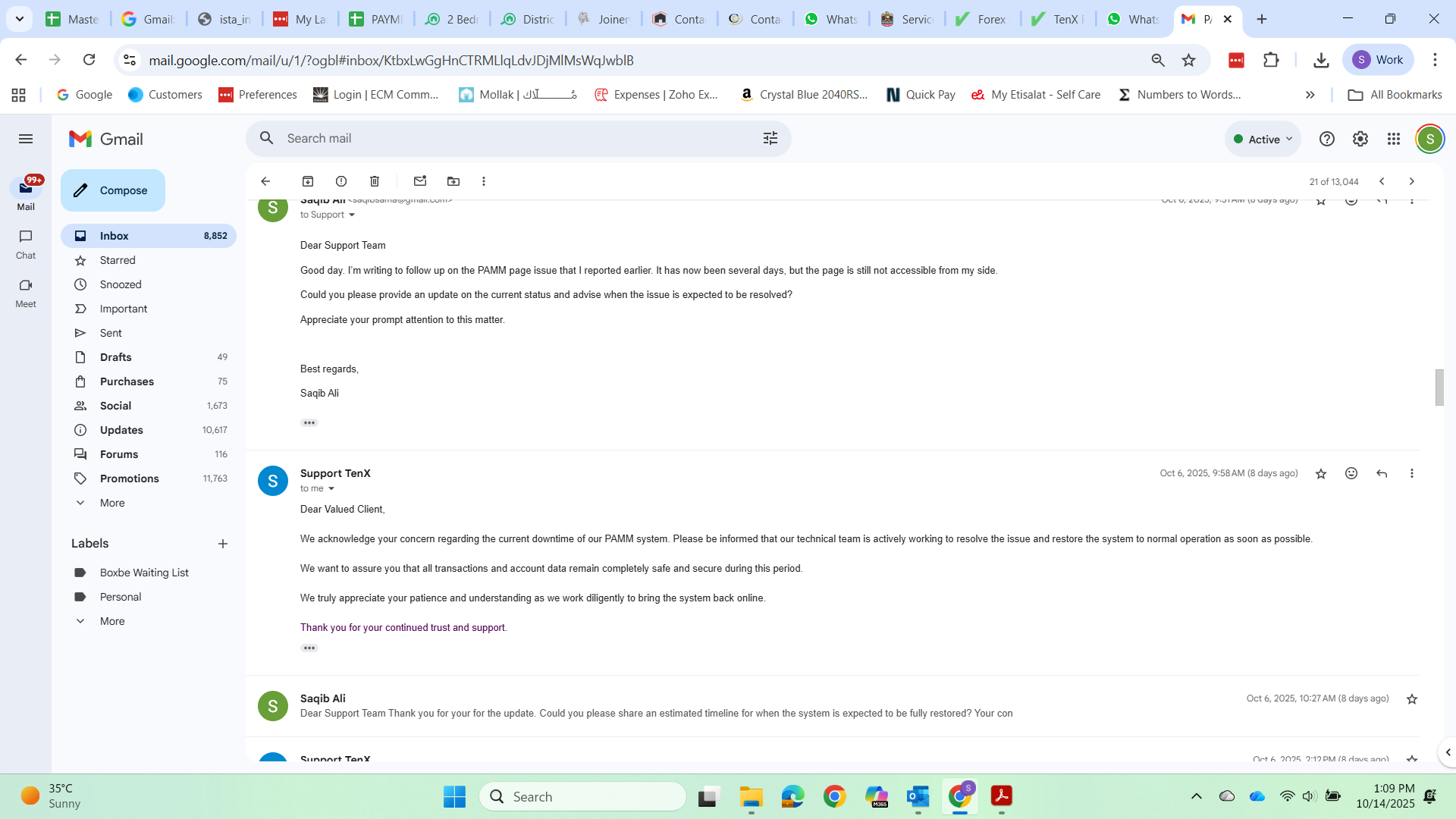This screenshot has height=819, width=1456.
Task: Open search filter options in search bar
Action: pyautogui.click(x=770, y=138)
